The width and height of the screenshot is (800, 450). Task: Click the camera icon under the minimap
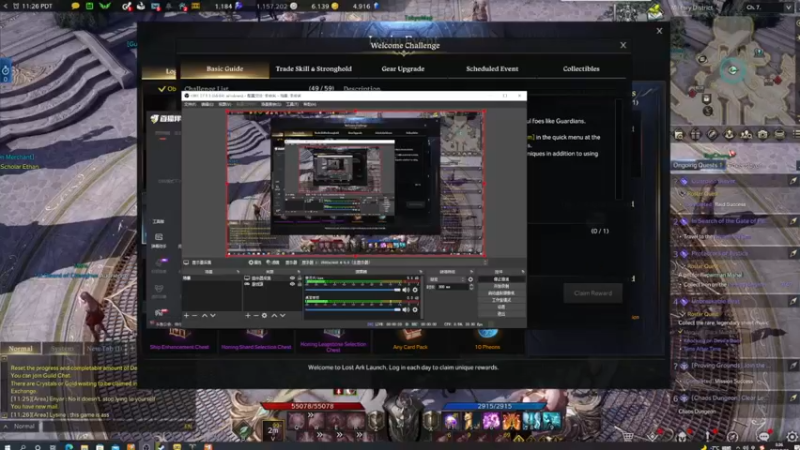762,135
